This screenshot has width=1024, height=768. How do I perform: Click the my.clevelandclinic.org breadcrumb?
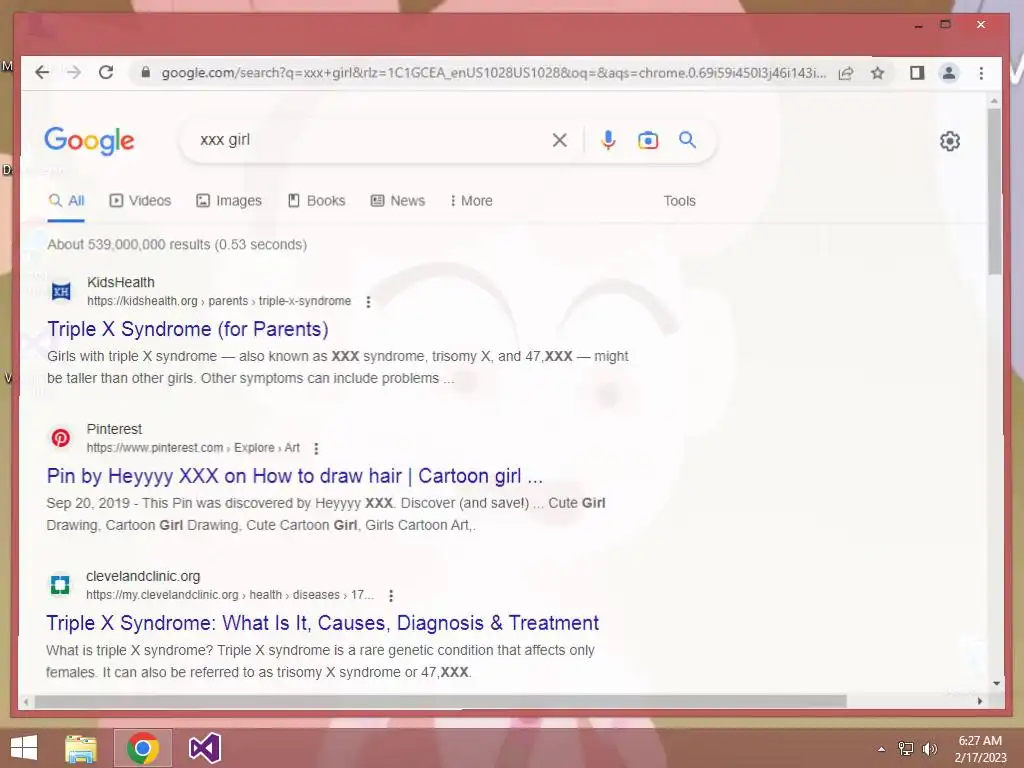(230, 595)
